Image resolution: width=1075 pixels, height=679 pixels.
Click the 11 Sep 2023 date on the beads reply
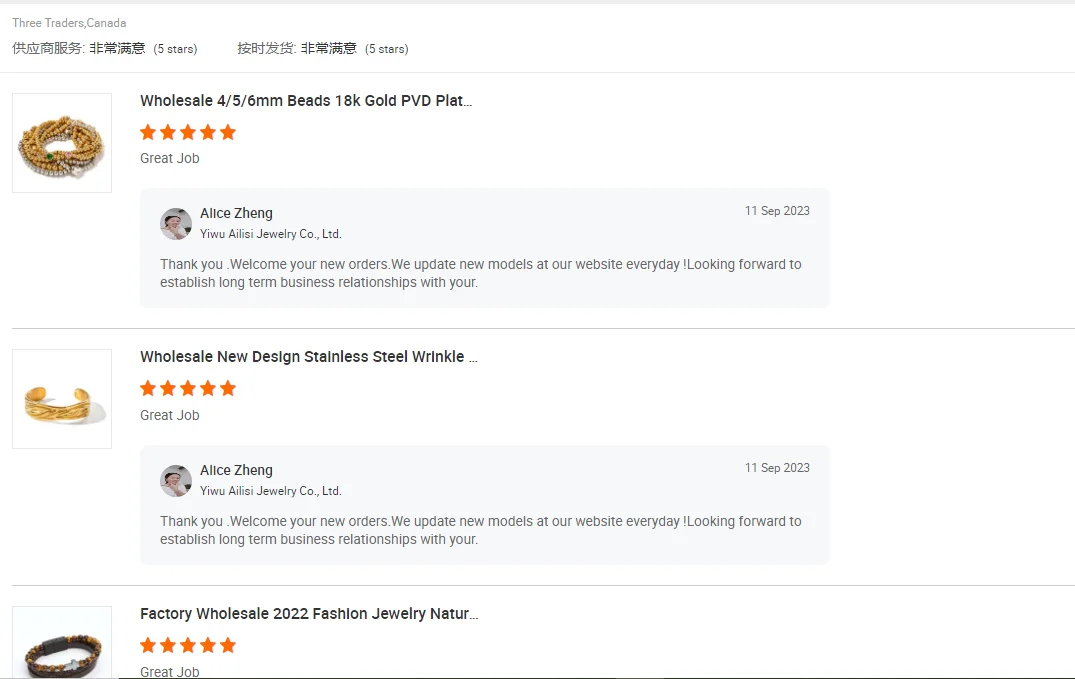pos(777,211)
